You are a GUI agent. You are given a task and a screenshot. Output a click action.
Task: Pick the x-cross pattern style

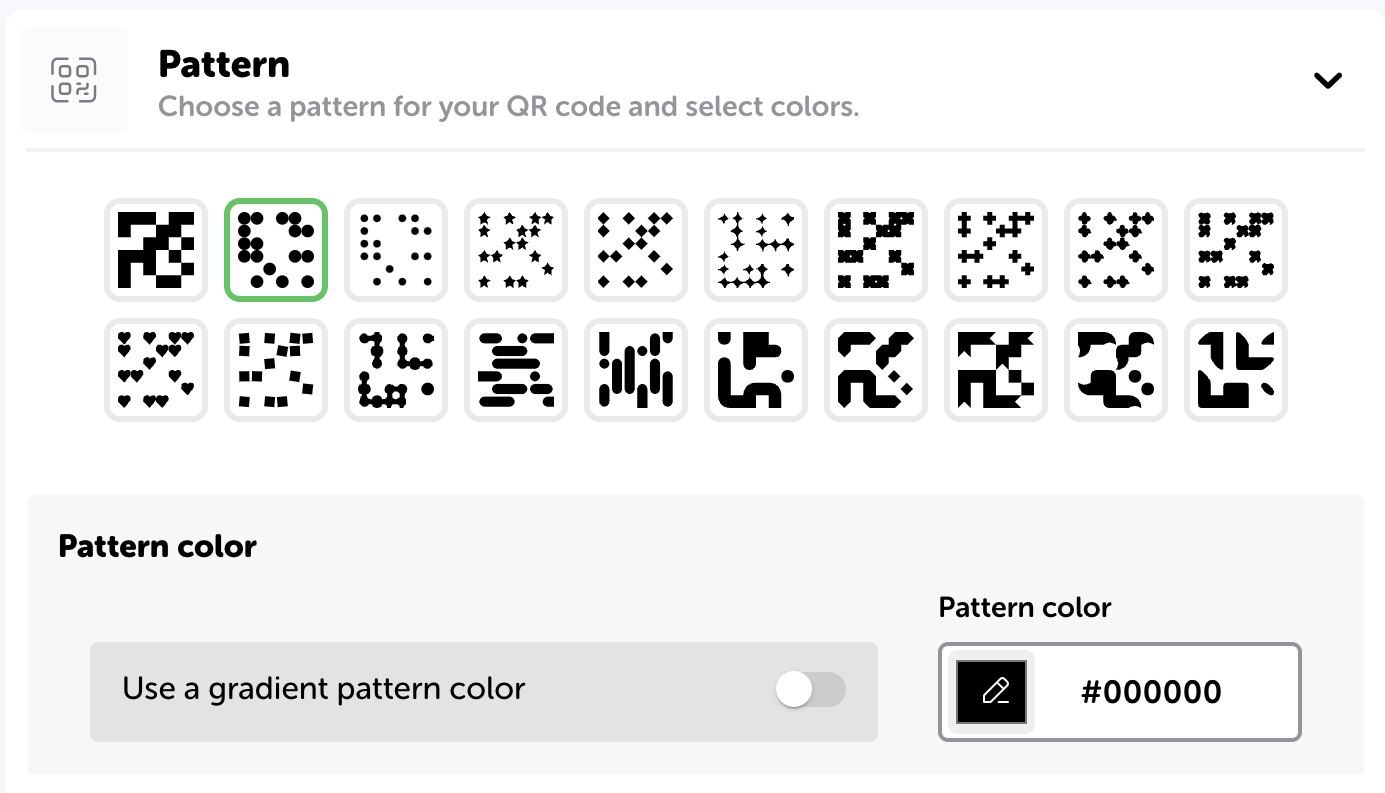click(x=876, y=250)
